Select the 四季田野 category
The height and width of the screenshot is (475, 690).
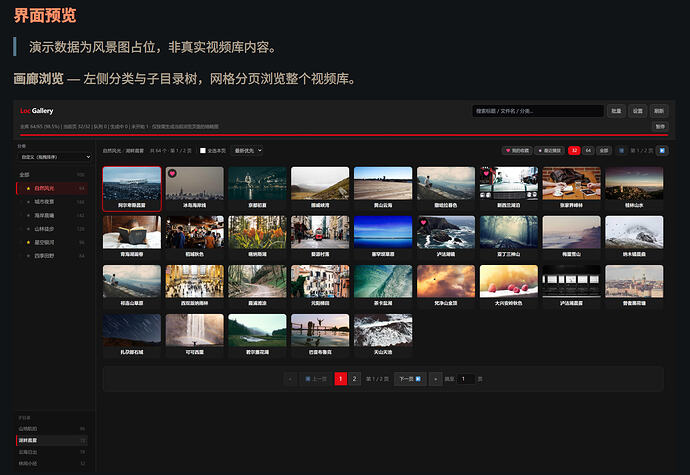[51, 256]
